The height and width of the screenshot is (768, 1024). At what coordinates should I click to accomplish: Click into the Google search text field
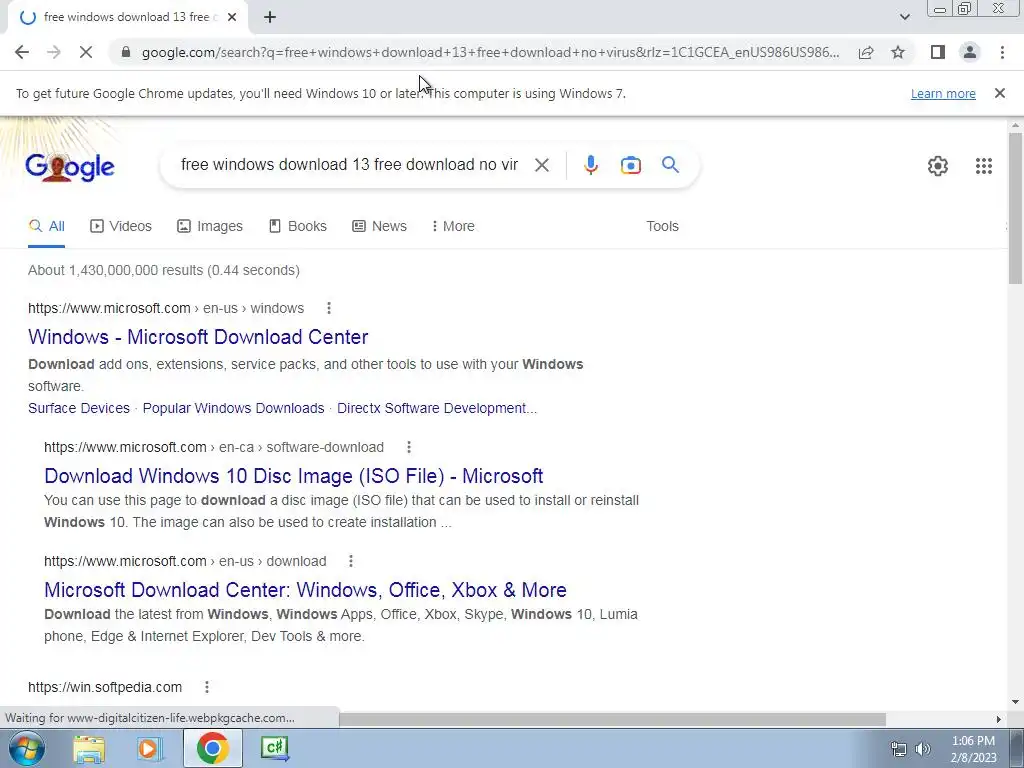pos(349,165)
